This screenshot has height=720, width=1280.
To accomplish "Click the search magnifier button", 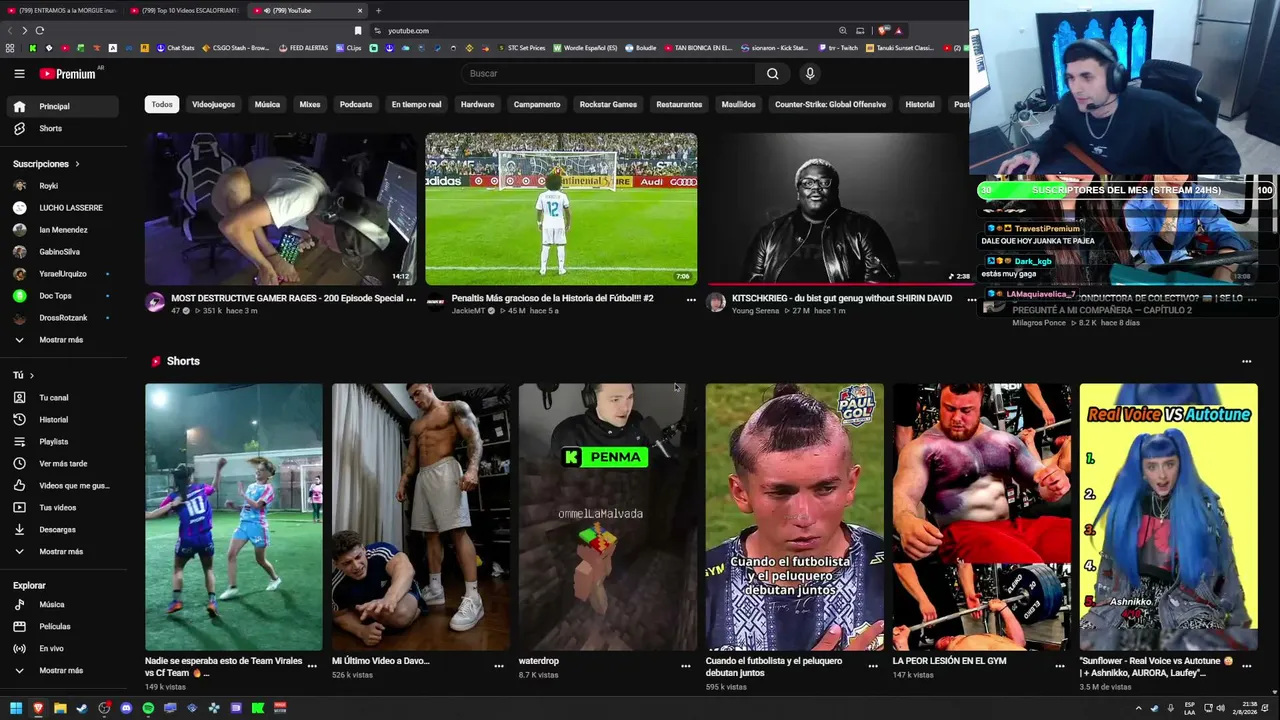I will [772, 73].
